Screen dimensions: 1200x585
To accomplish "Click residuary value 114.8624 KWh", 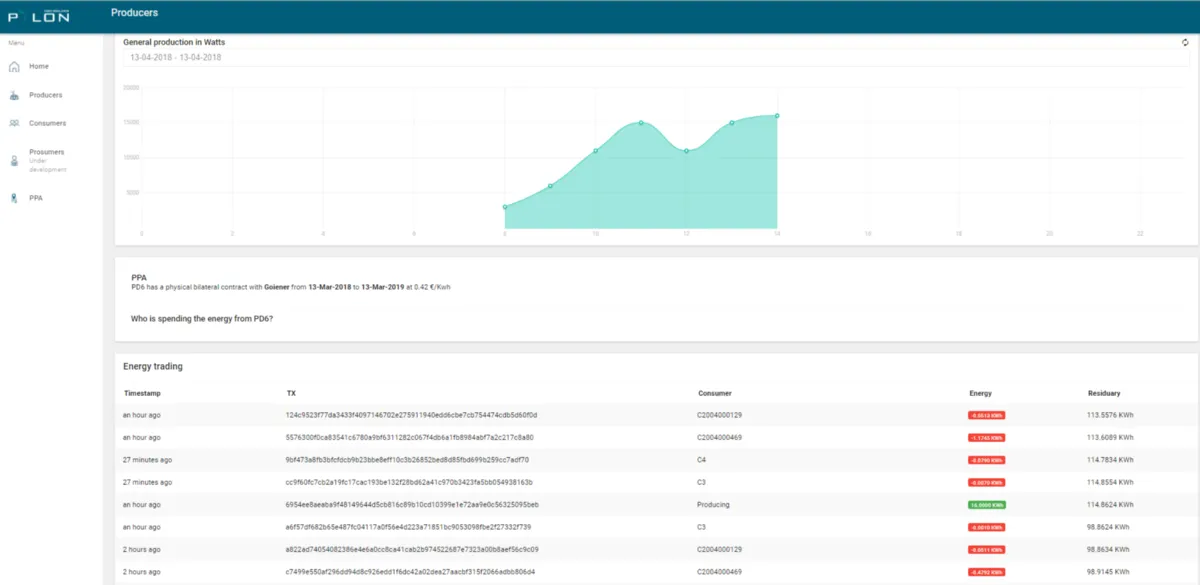I will pos(1110,505).
